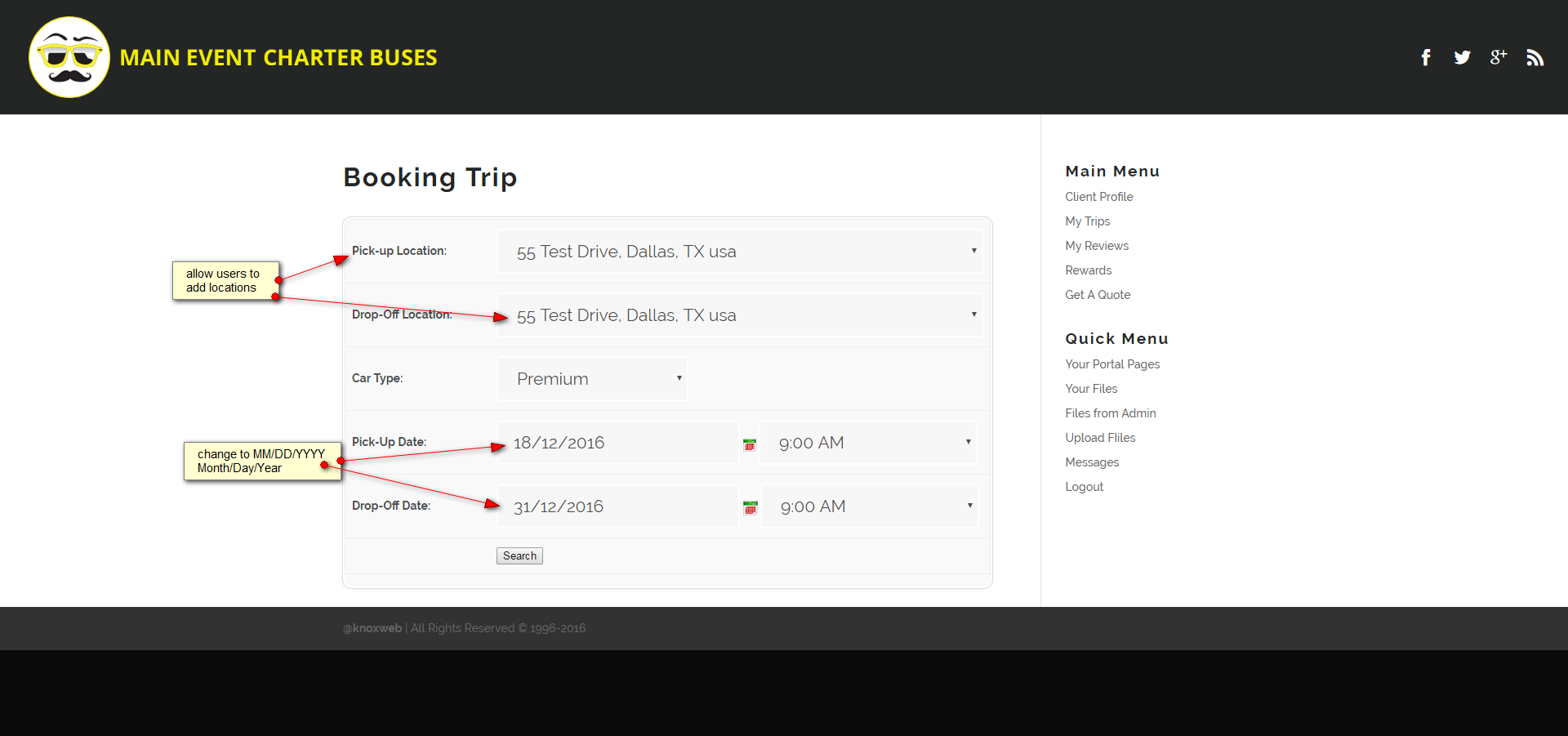The image size is (1568, 736).
Task: Open the Facebook social icon
Action: (x=1426, y=57)
